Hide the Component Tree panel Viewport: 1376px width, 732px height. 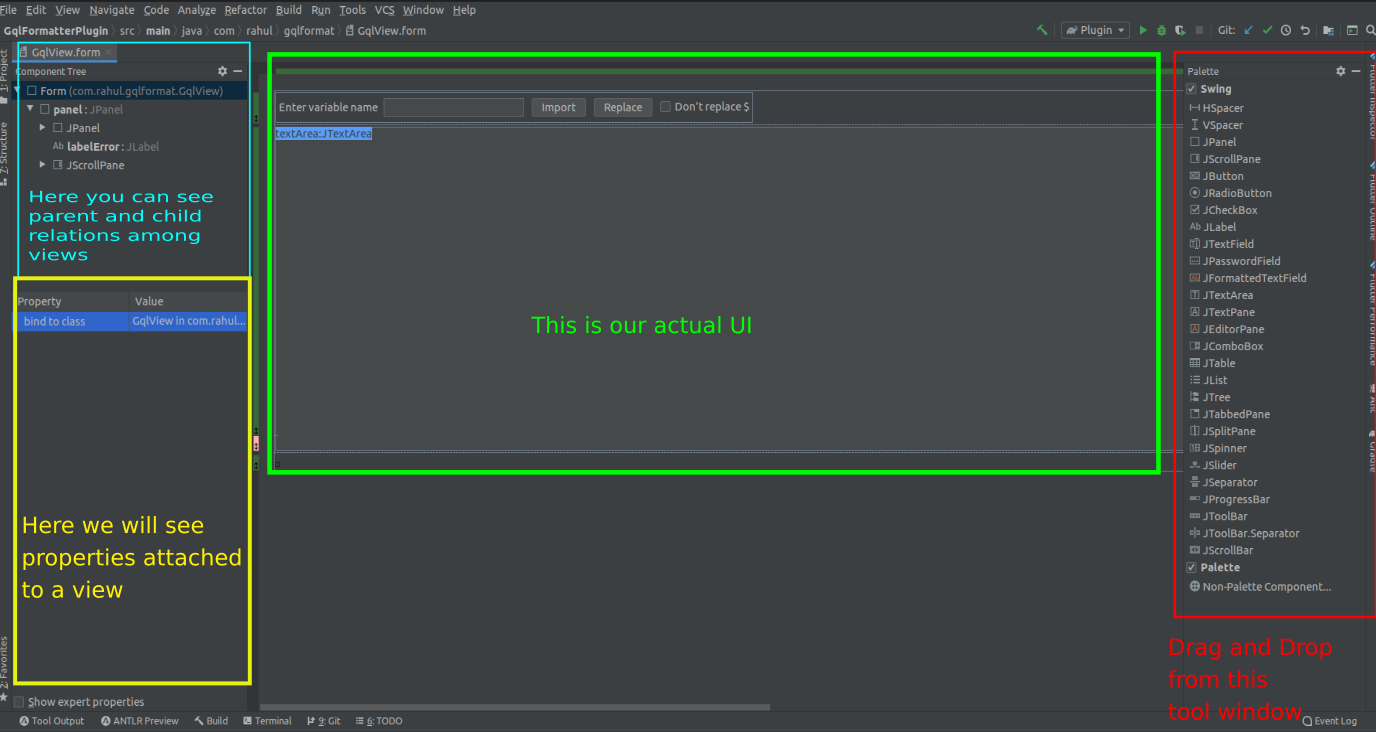click(238, 71)
